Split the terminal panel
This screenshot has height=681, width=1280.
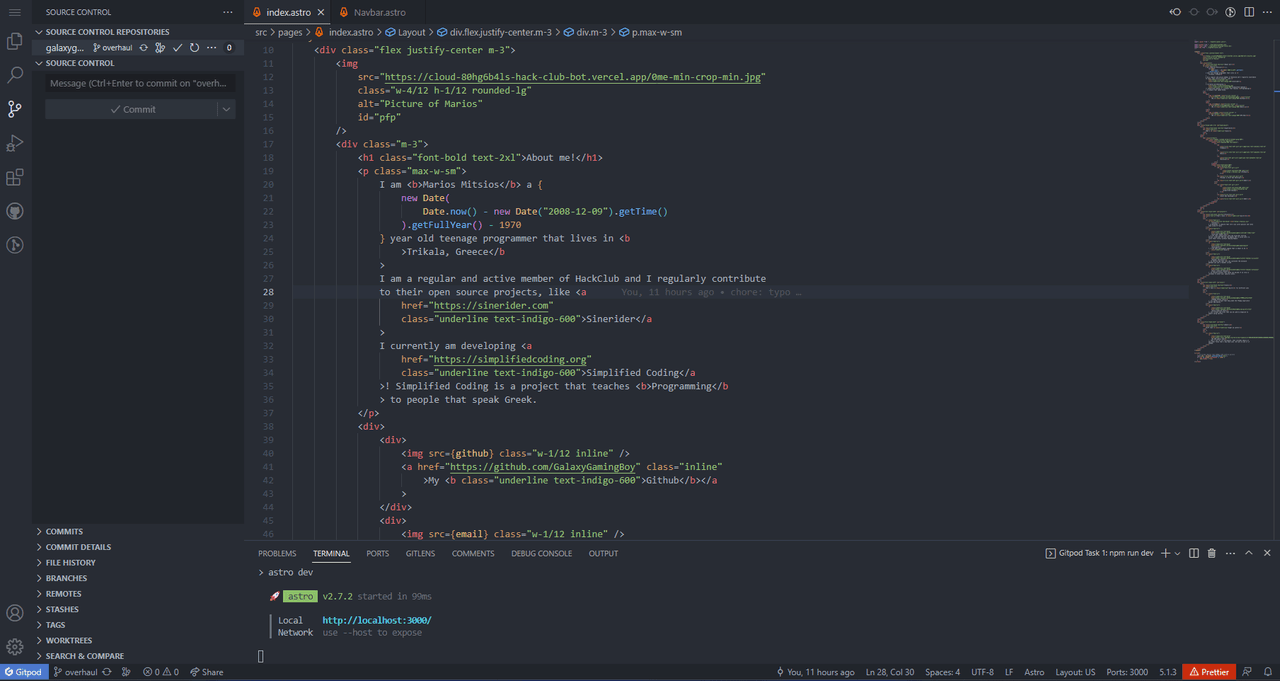pyautogui.click(x=1194, y=553)
